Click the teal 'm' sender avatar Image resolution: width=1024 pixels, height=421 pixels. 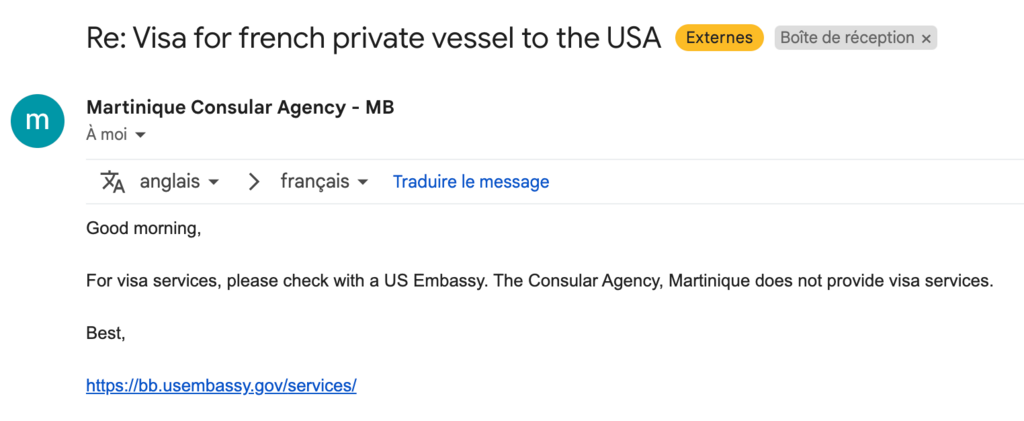[37, 121]
